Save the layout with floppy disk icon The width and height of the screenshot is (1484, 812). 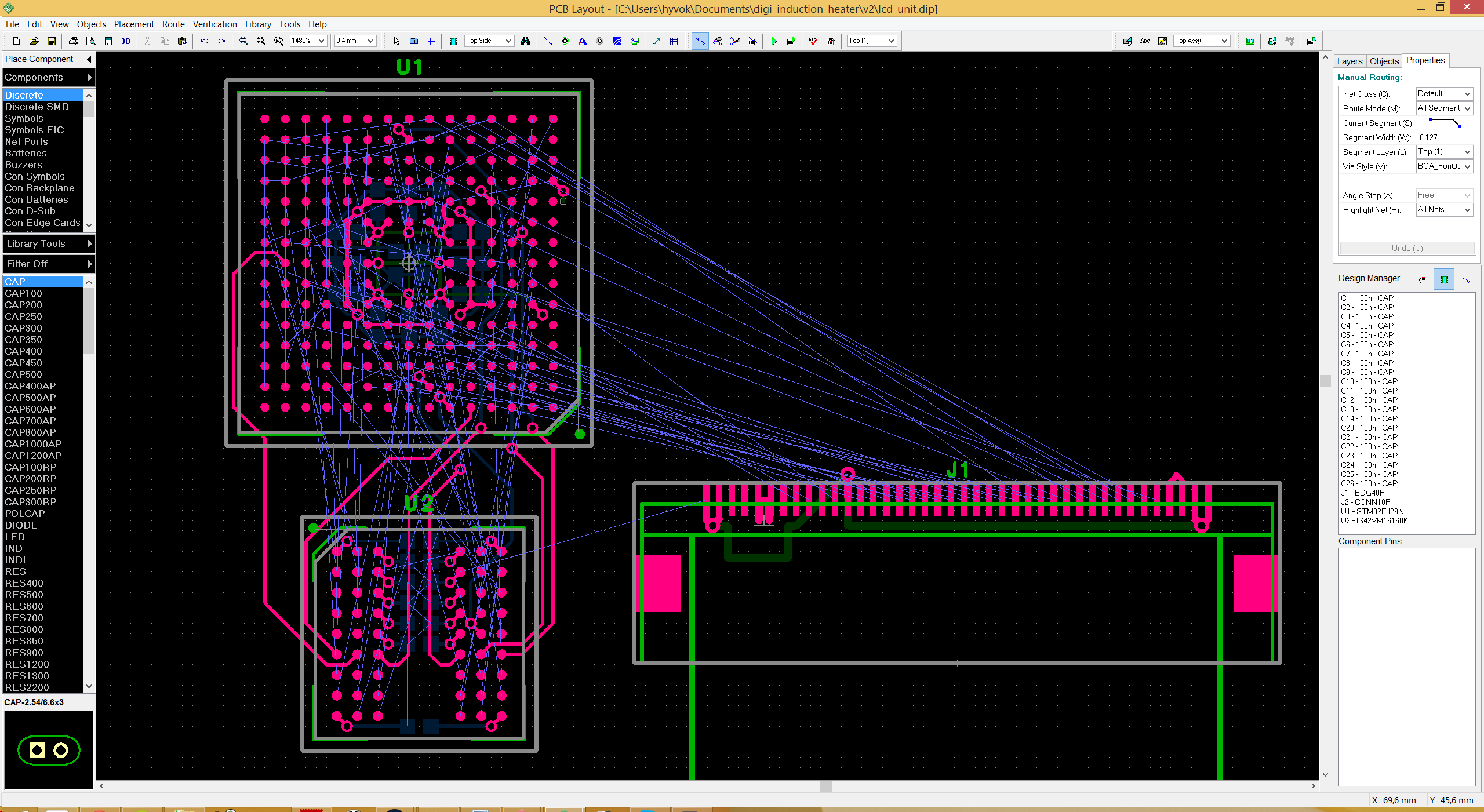click(51, 41)
